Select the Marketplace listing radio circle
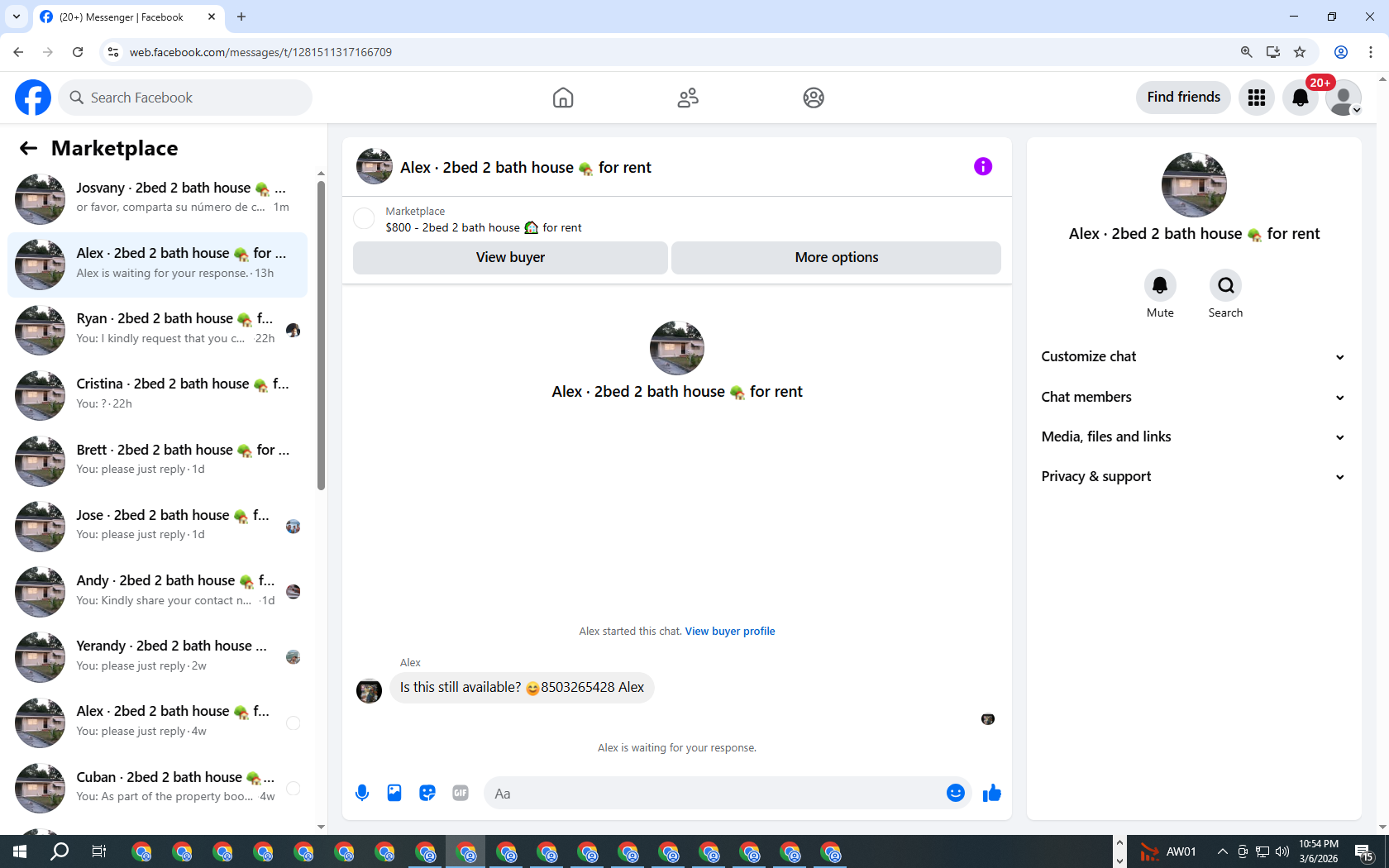The height and width of the screenshot is (868, 1389). 364,218
